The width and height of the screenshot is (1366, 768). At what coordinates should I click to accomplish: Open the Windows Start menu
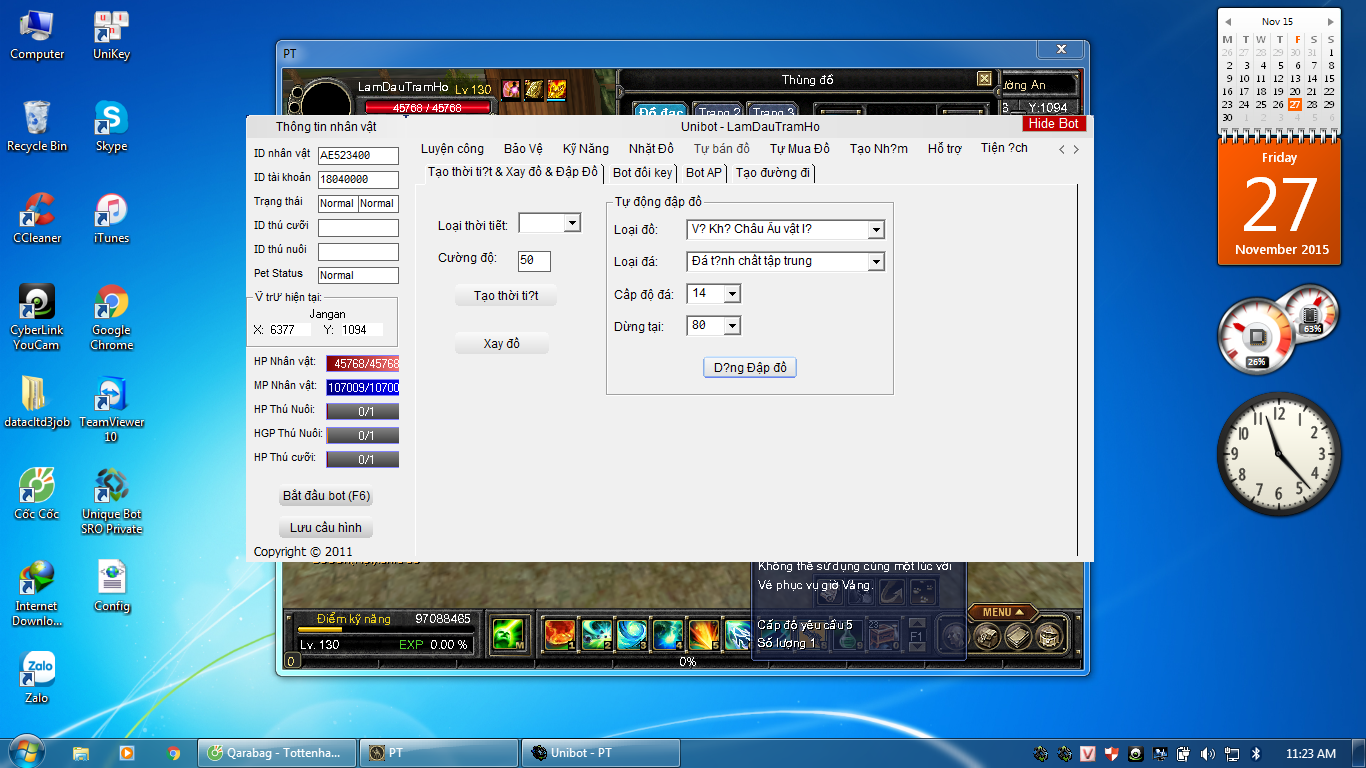pyautogui.click(x=26, y=752)
